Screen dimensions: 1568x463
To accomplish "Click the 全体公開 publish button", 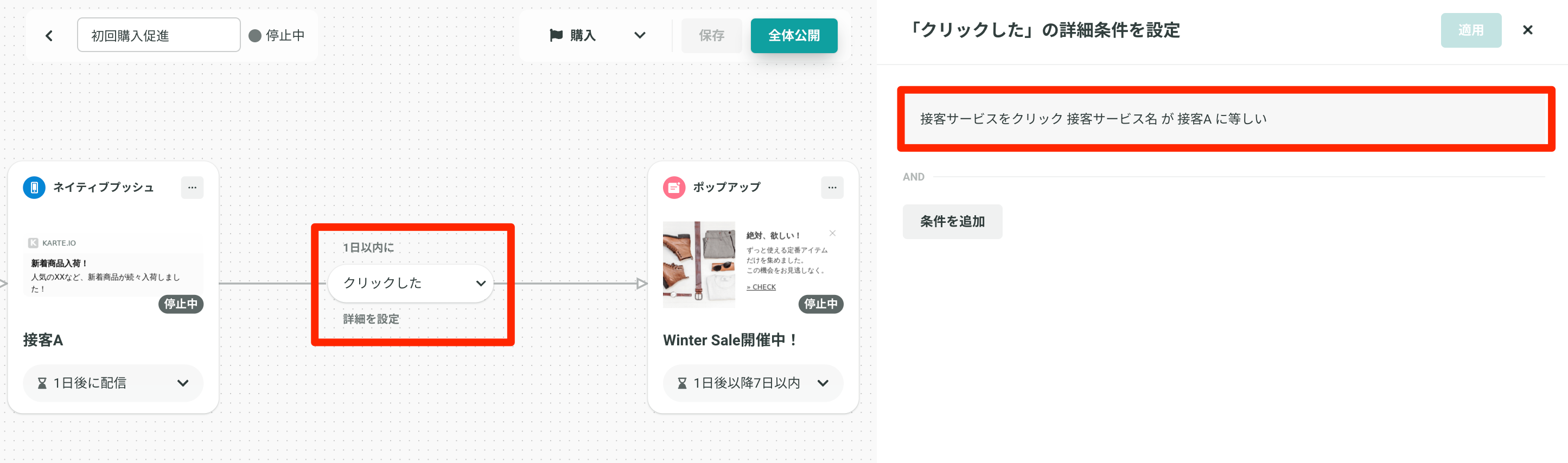I will point(794,35).
